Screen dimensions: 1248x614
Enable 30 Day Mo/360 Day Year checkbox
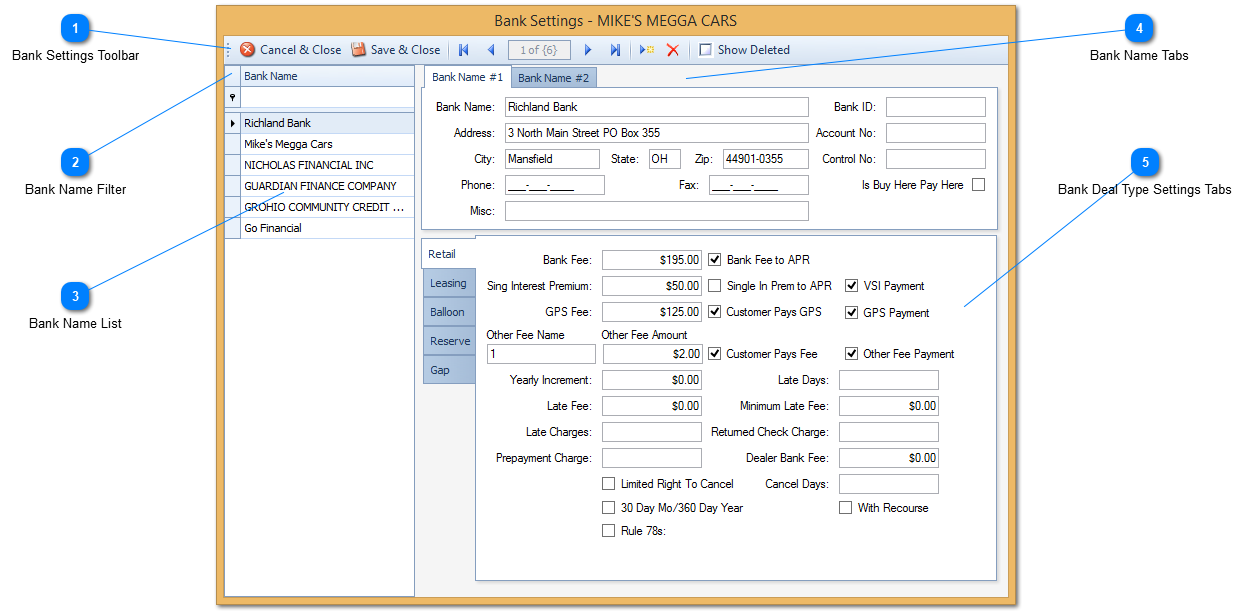tap(608, 508)
